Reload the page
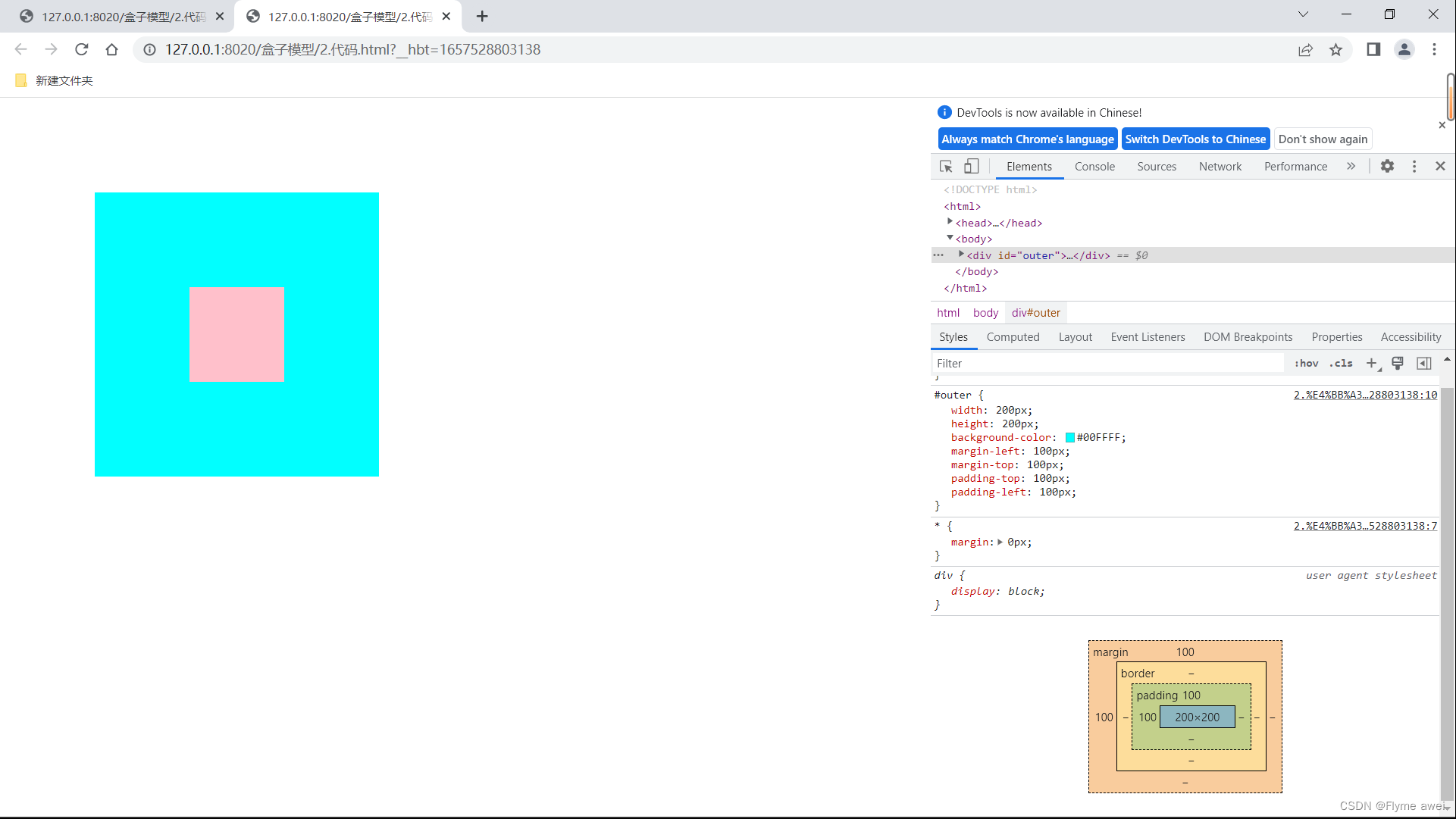Viewport: 1456px width, 819px height. tap(82, 50)
